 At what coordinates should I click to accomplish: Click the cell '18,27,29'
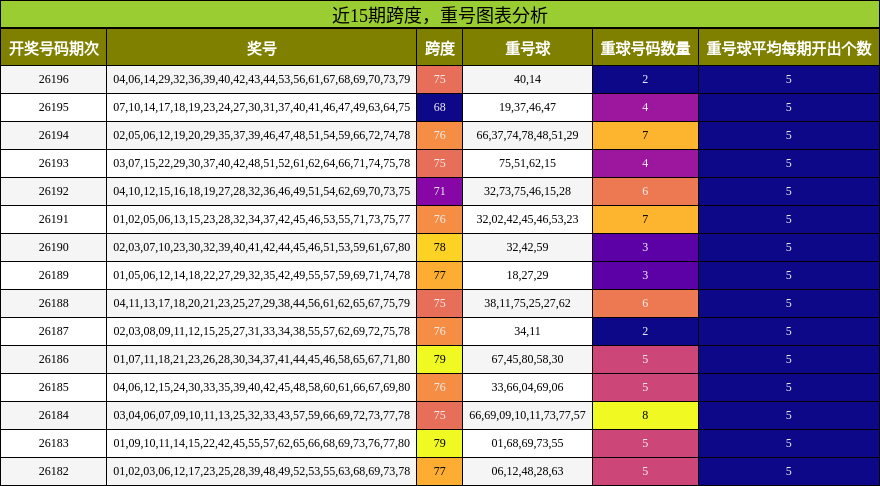(528, 276)
